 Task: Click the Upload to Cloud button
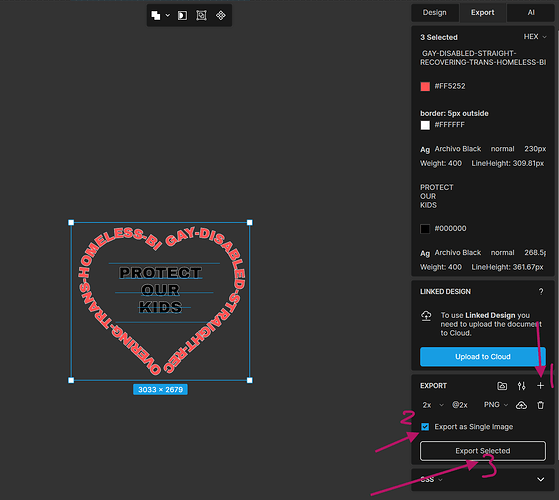pyautogui.click(x=483, y=357)
